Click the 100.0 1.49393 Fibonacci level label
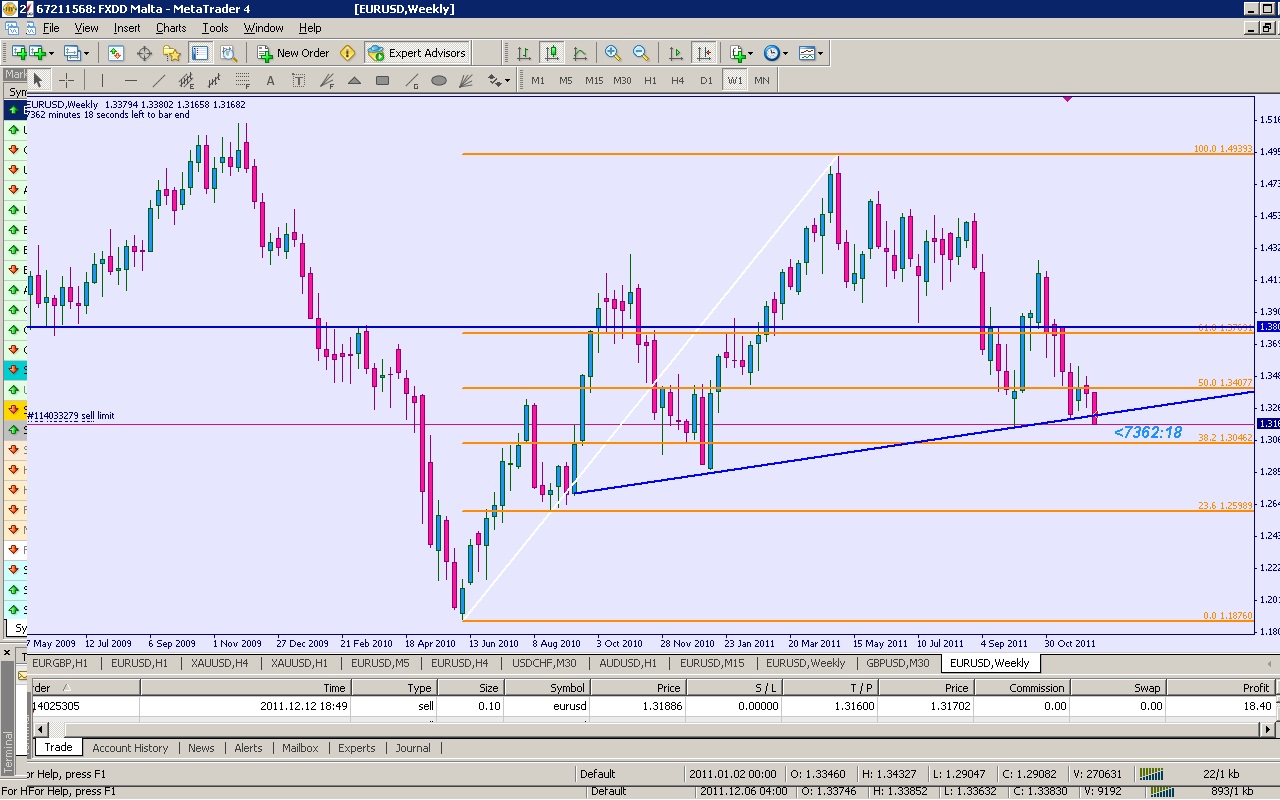 (1223, 149)
